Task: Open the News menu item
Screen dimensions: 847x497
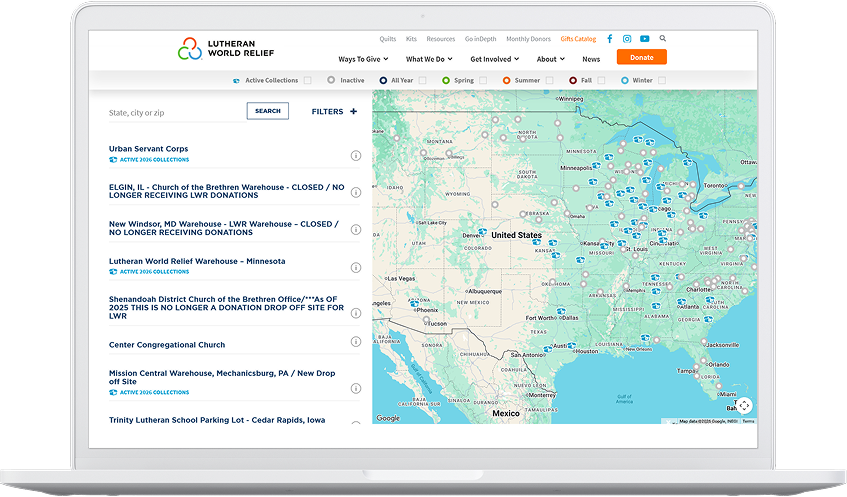Action: coord(591,59)
